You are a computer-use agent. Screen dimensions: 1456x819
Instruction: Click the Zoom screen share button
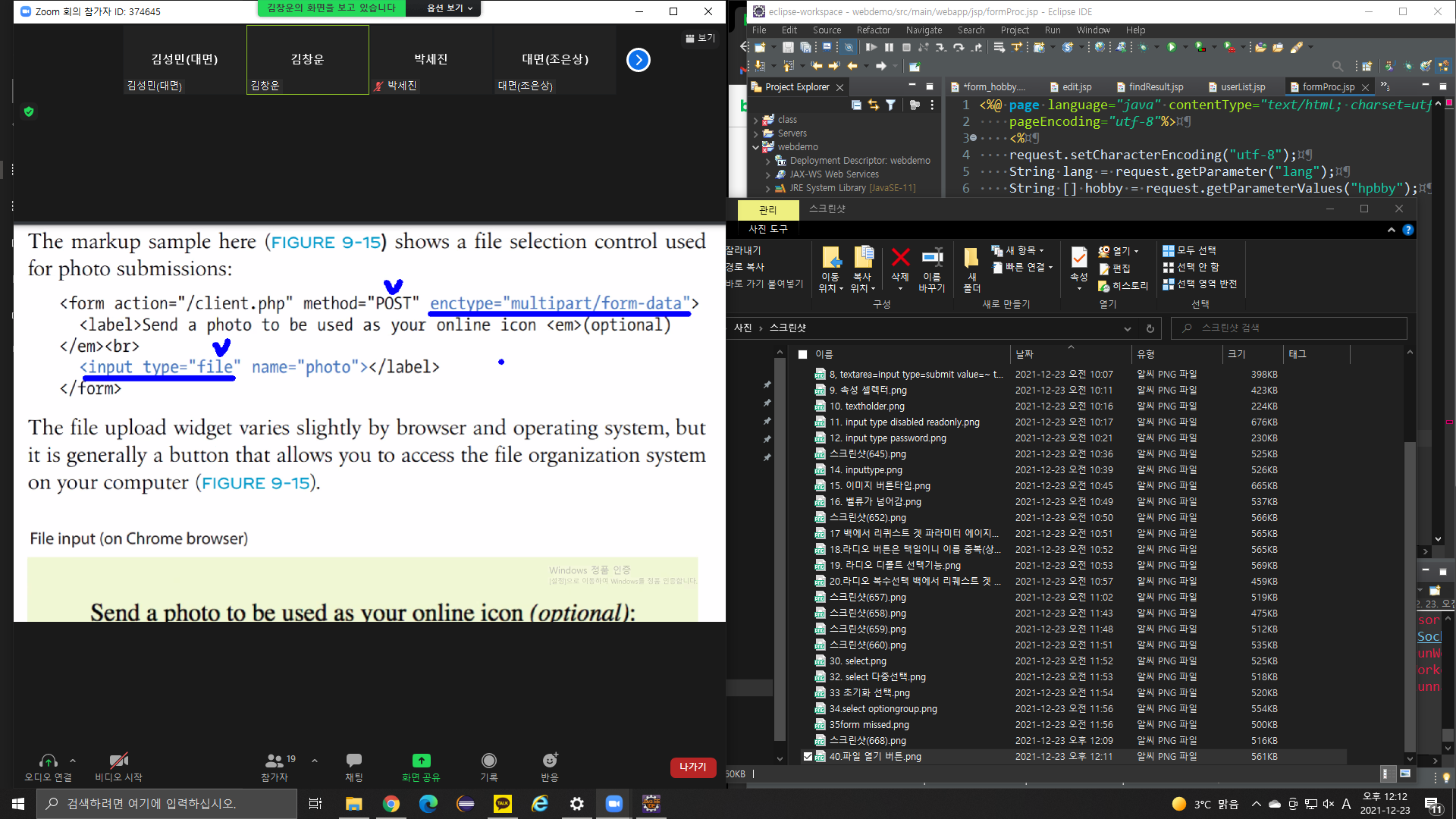pos(421,761)
